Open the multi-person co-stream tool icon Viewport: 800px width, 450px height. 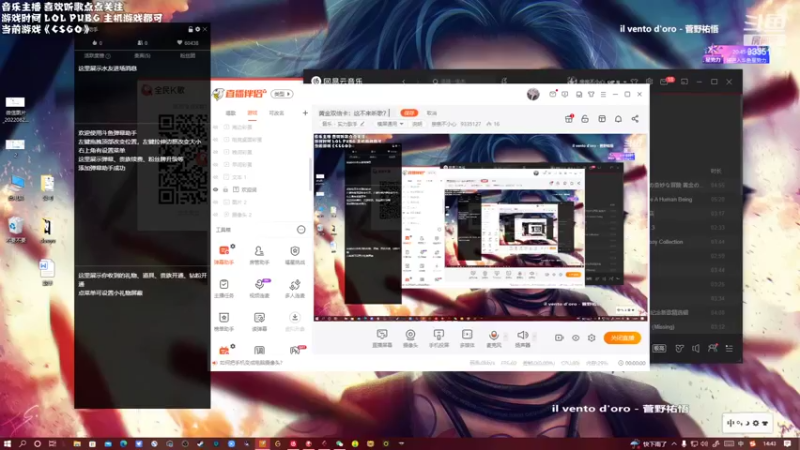(x=294, y=287)
